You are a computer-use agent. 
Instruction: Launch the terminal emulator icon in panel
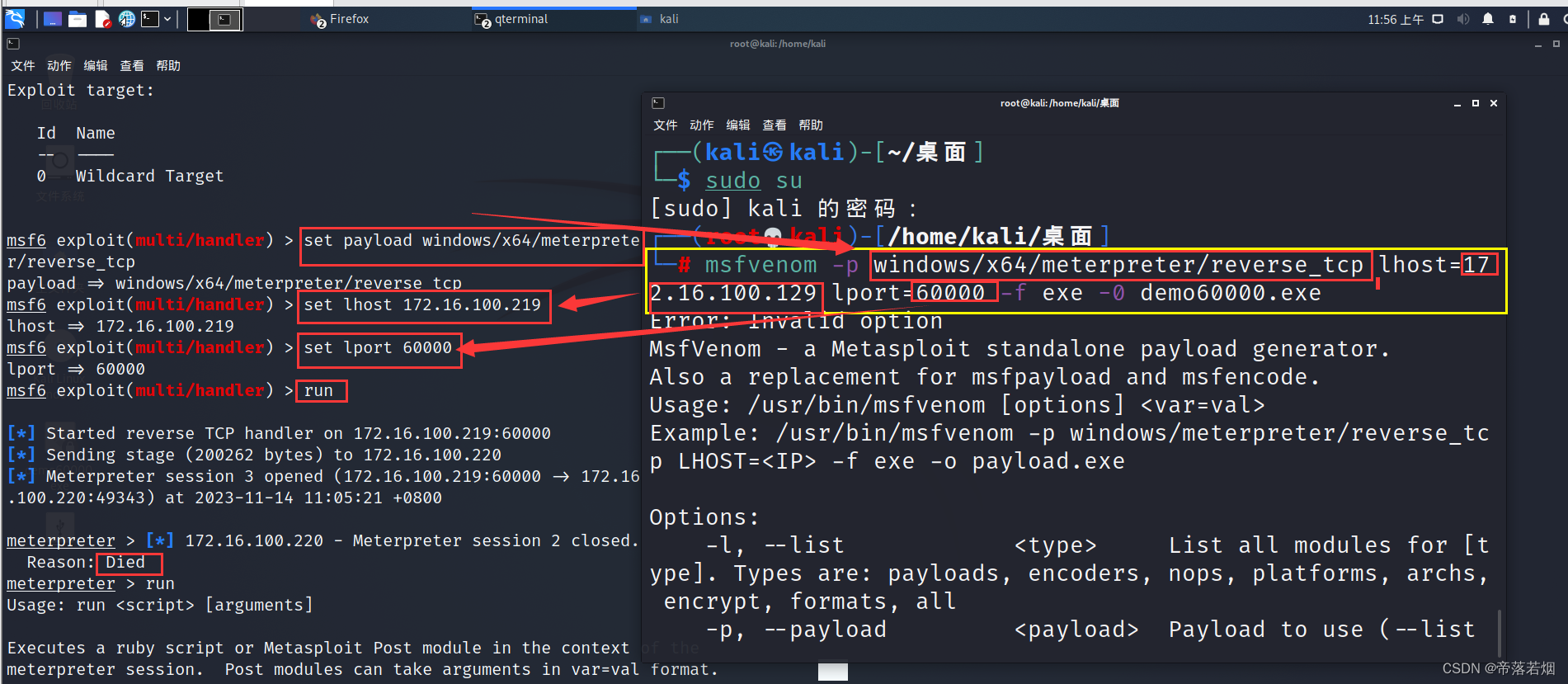150,19
